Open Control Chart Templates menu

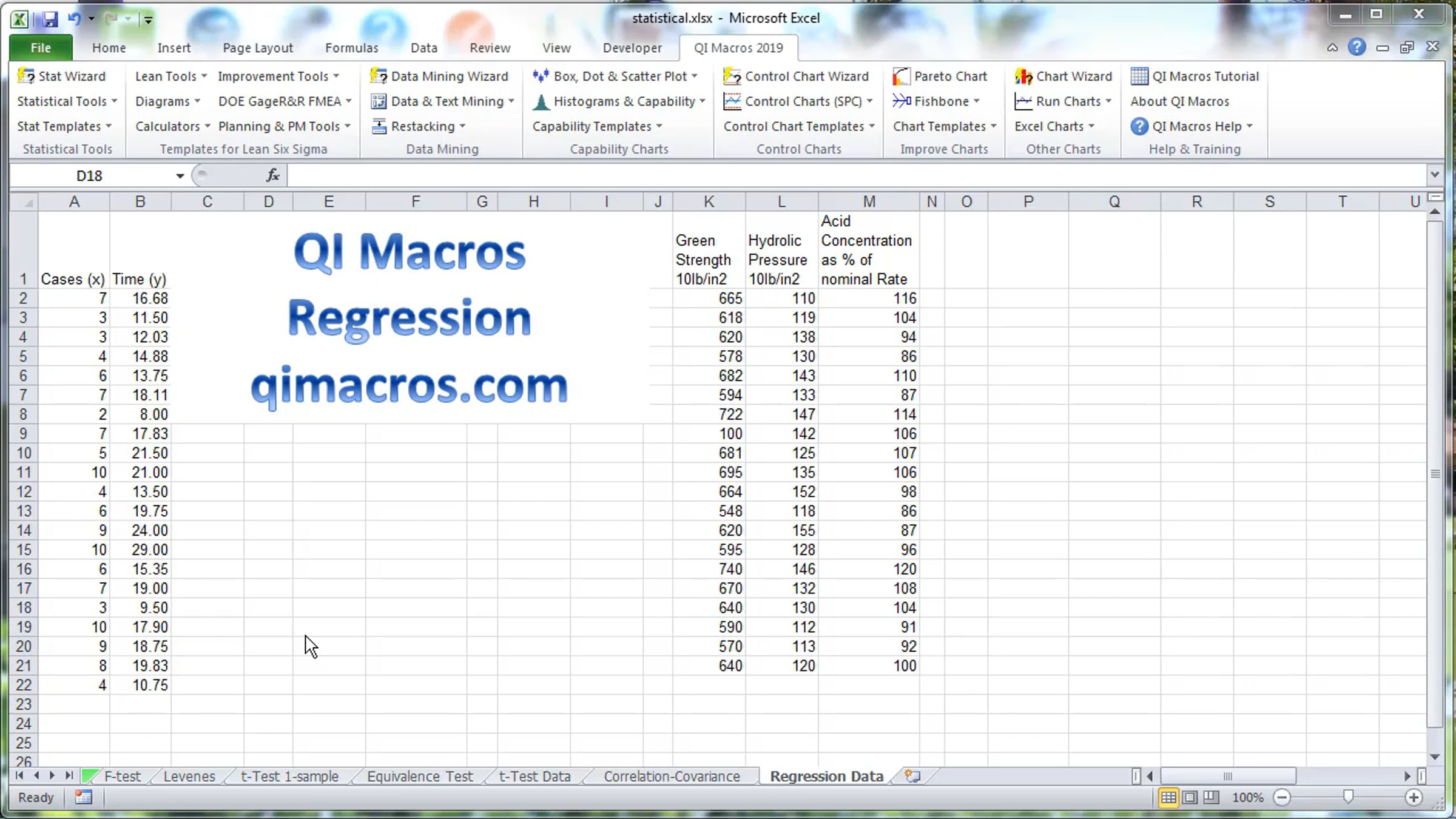pyautogui.click(x=799, y=126)
